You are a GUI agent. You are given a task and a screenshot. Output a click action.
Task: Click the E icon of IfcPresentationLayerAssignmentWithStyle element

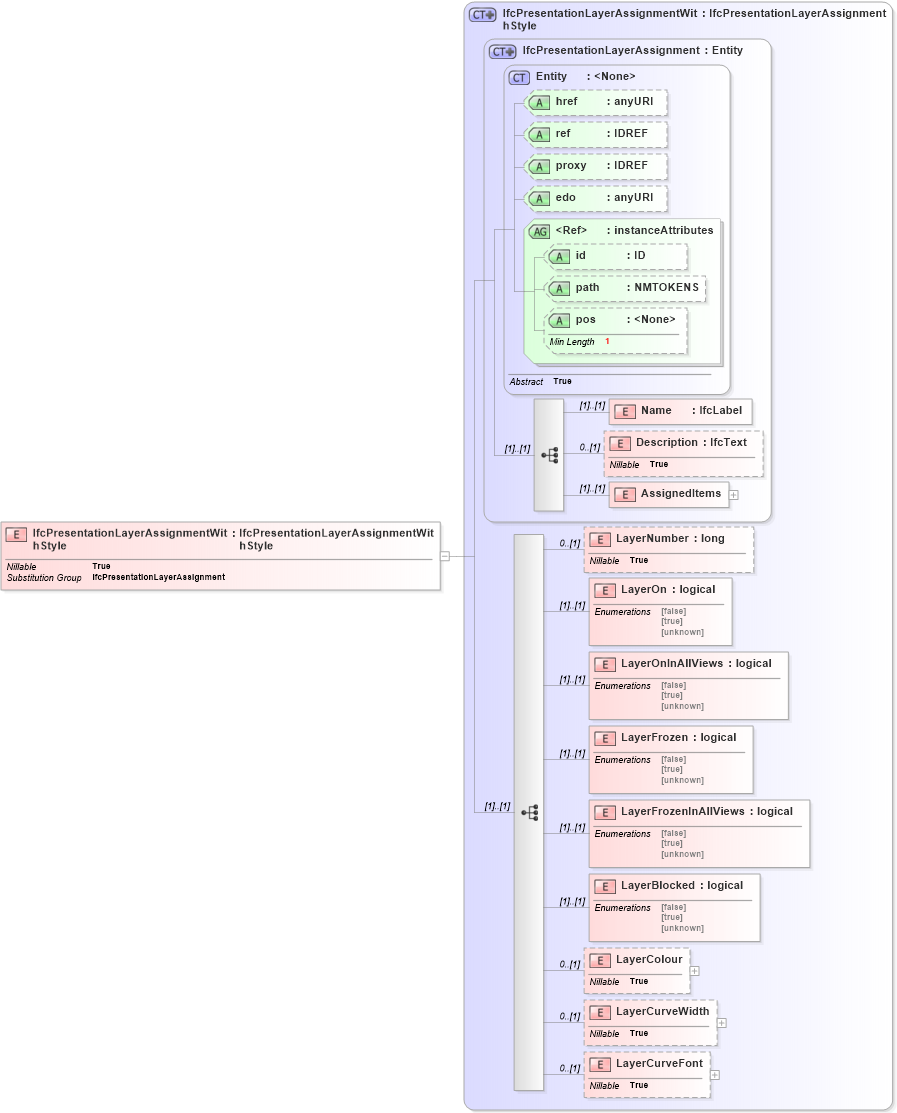[14, 533]
